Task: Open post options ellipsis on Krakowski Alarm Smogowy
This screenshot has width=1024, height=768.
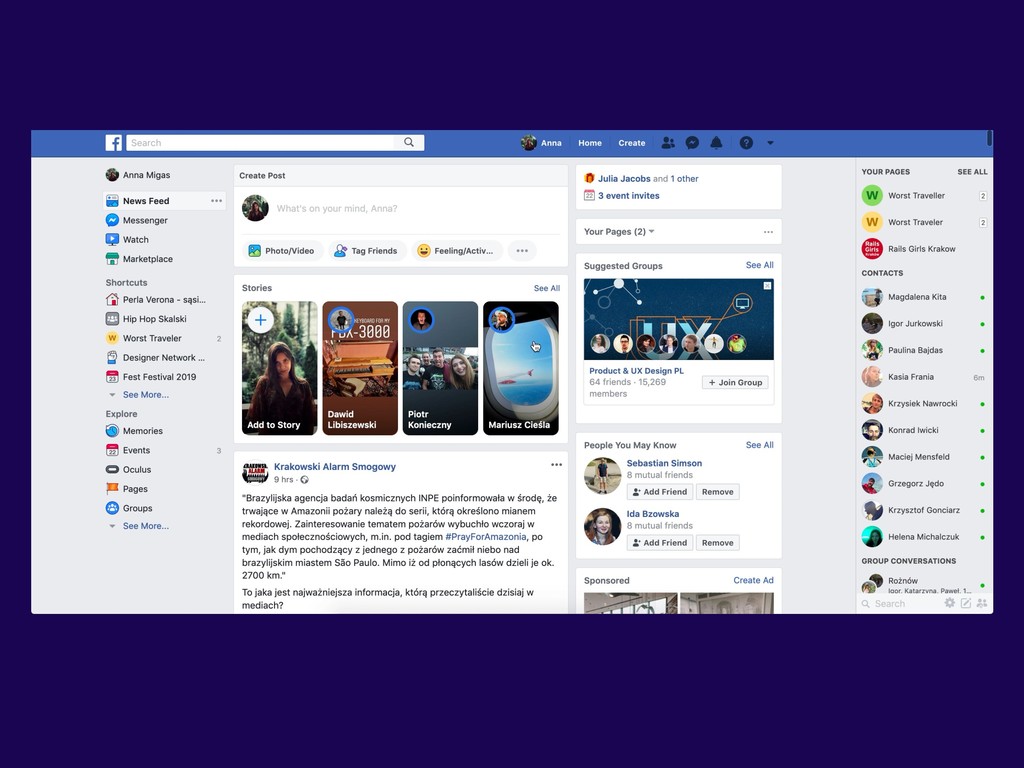Action: pyautogui.click(x=556, y=465)
